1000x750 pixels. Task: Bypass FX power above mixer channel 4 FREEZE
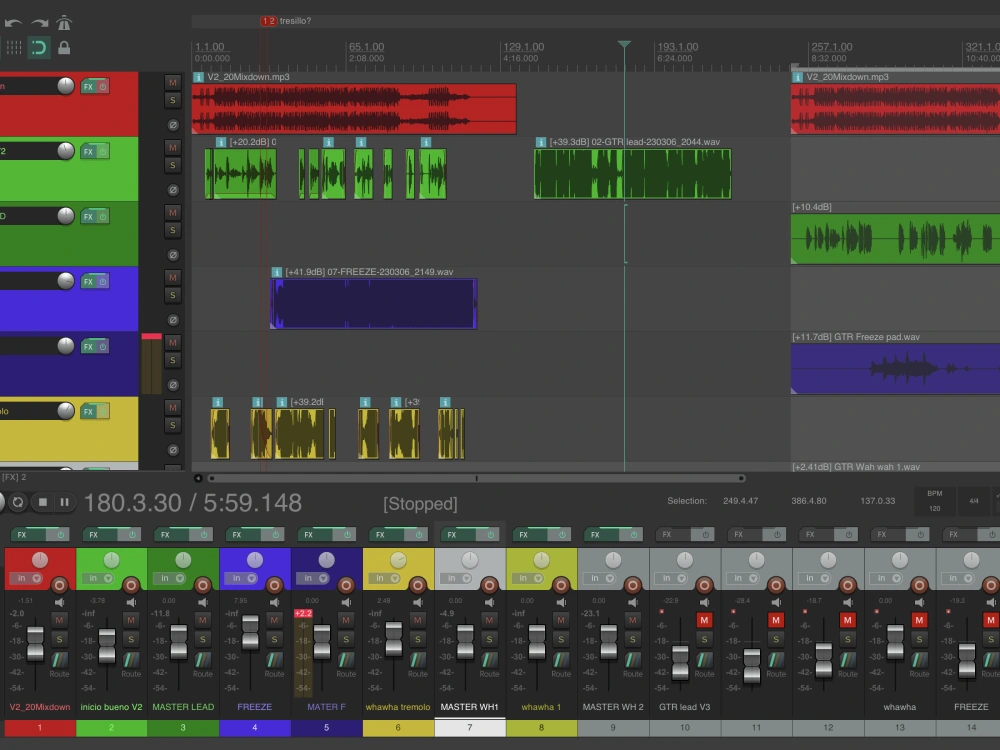point(276,534)
